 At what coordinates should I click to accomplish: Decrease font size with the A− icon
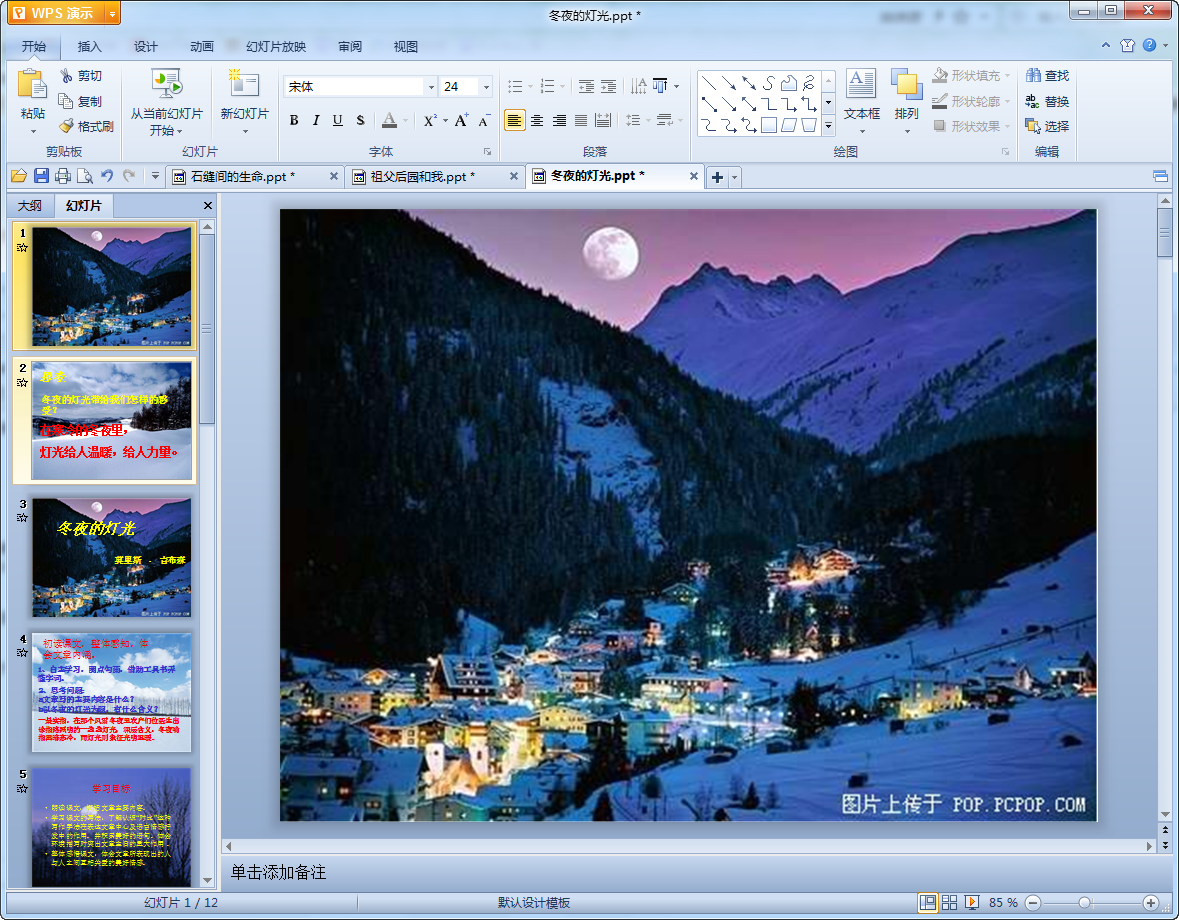(484, 120)
